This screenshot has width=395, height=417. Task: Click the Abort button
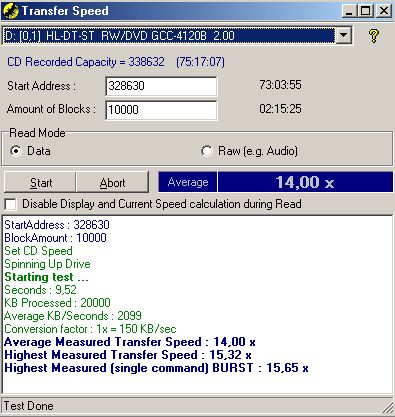click(x=112, y=182)
